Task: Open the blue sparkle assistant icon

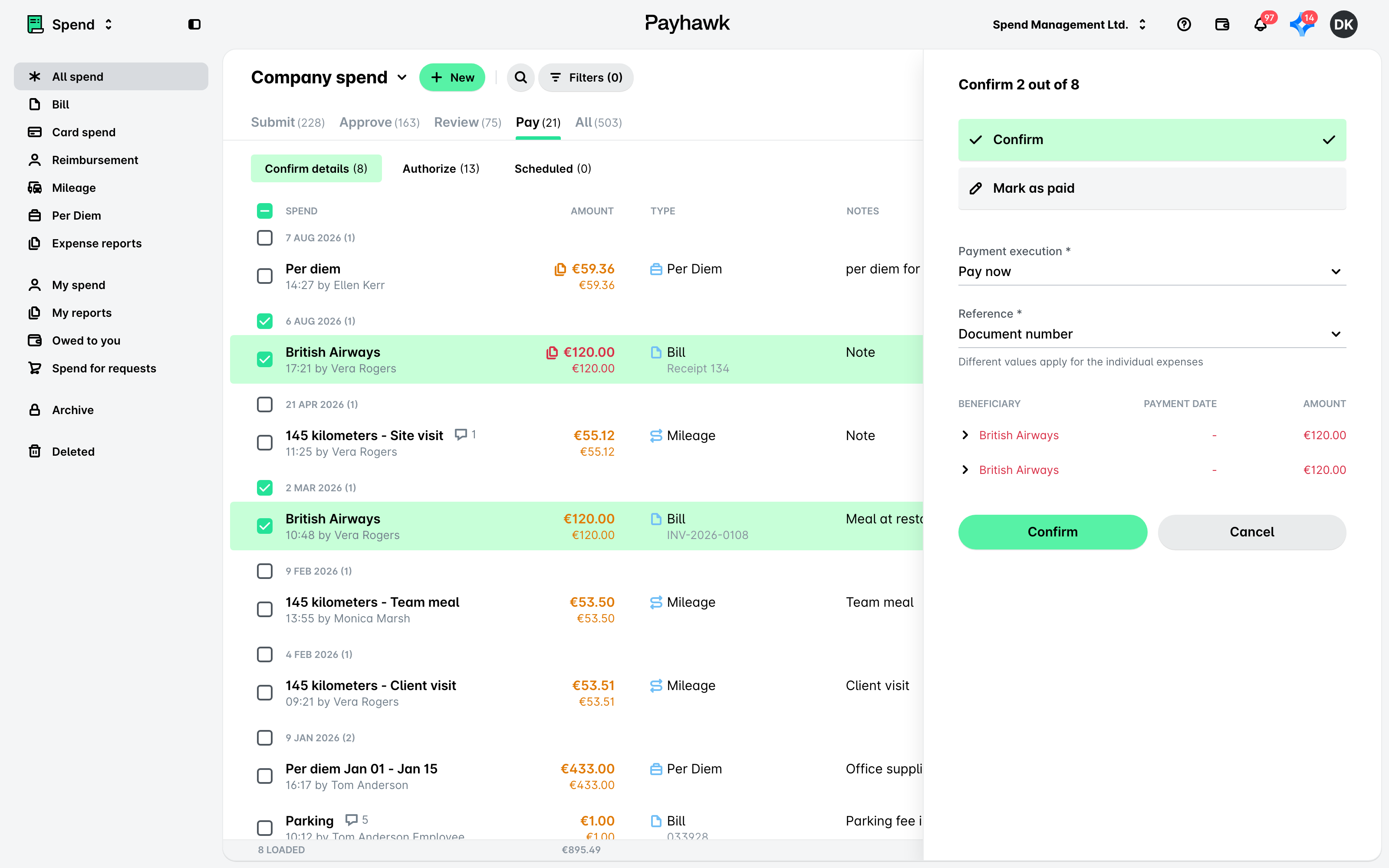Action: (1301, 24)
